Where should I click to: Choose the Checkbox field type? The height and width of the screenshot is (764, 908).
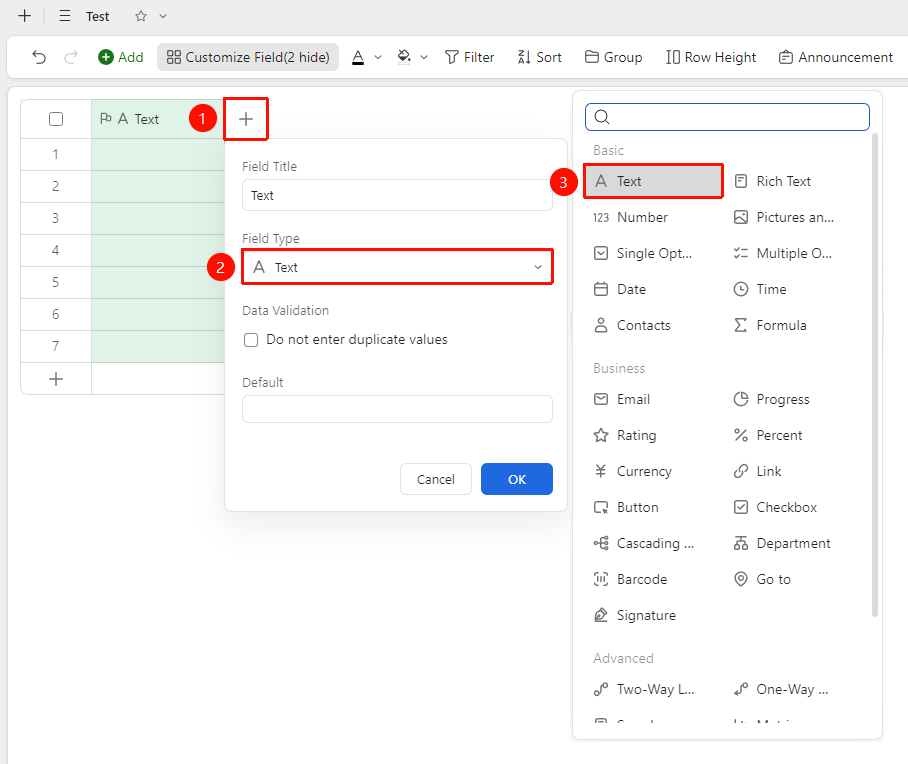coord(775,507)
